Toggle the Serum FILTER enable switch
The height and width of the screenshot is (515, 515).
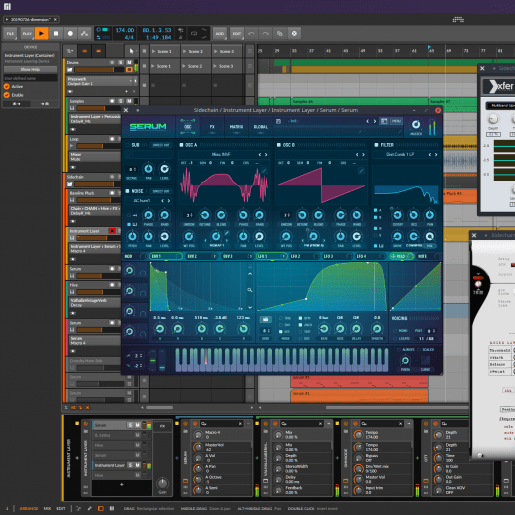coord(376,145)
